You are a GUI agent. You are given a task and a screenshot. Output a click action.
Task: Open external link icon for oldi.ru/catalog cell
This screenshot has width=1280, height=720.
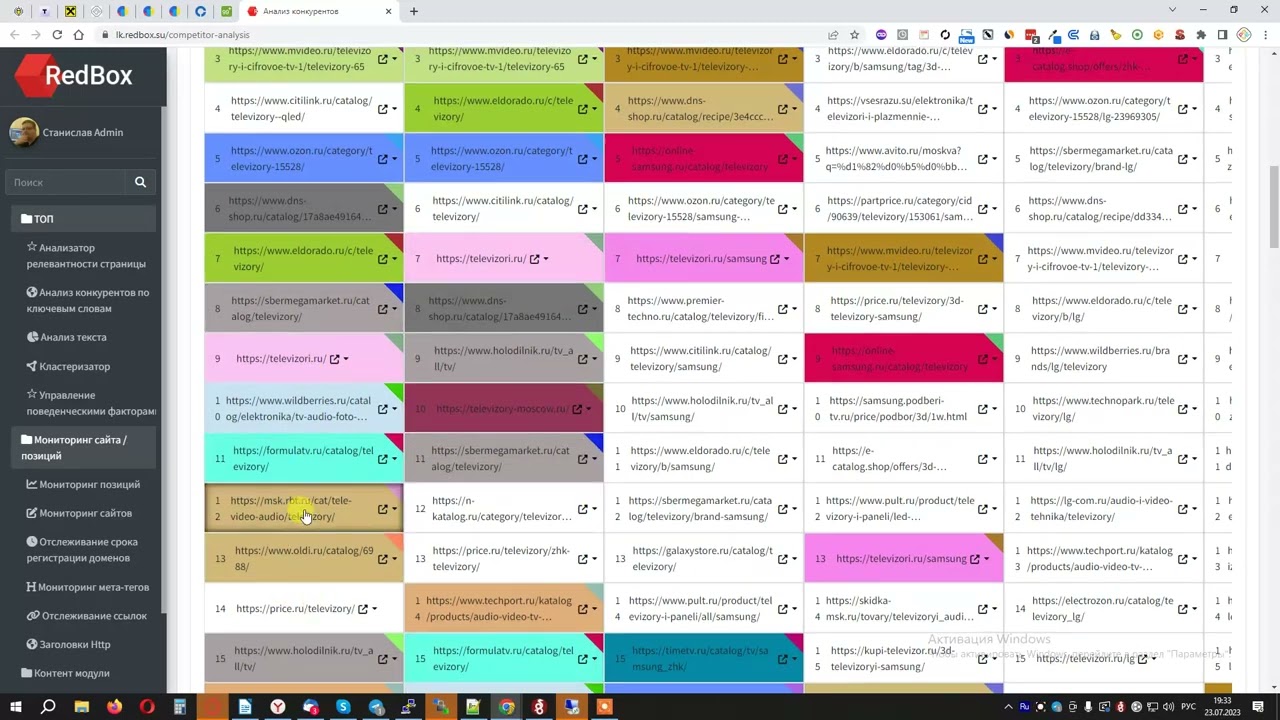(383, 559)
